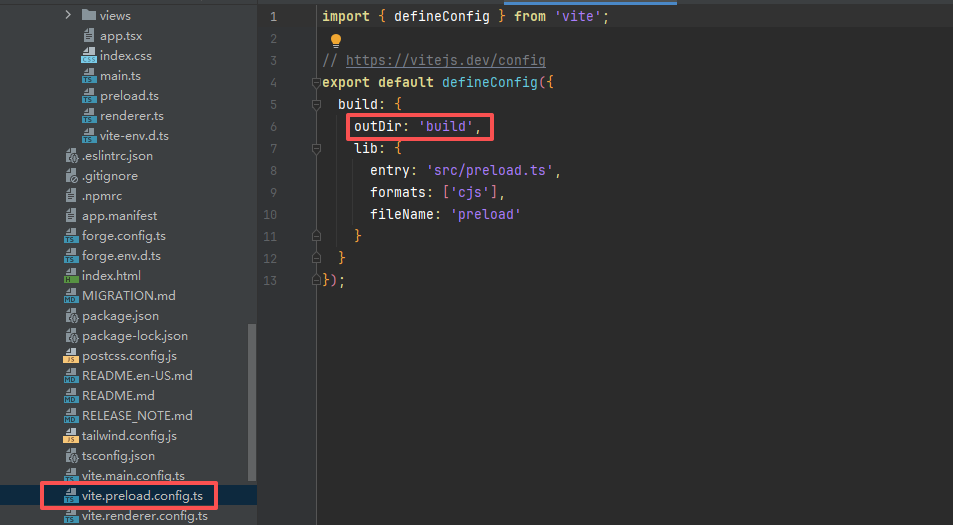Open .eslintrc.json file
Screen dimensions: 953x525
coord(117,156)
